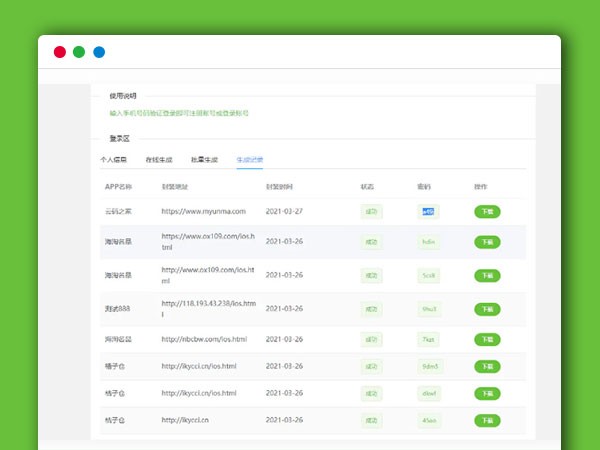Download the last row http://likycci.cn entry

pos(487,420)
